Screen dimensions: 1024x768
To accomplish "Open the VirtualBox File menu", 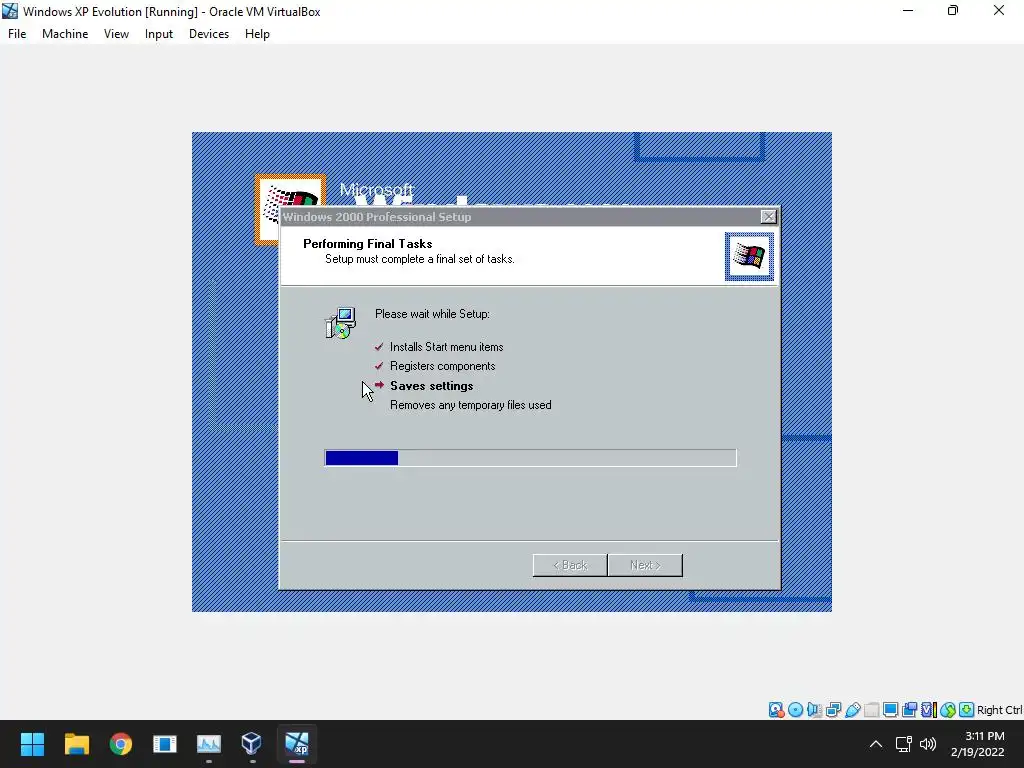I will 17,34.
